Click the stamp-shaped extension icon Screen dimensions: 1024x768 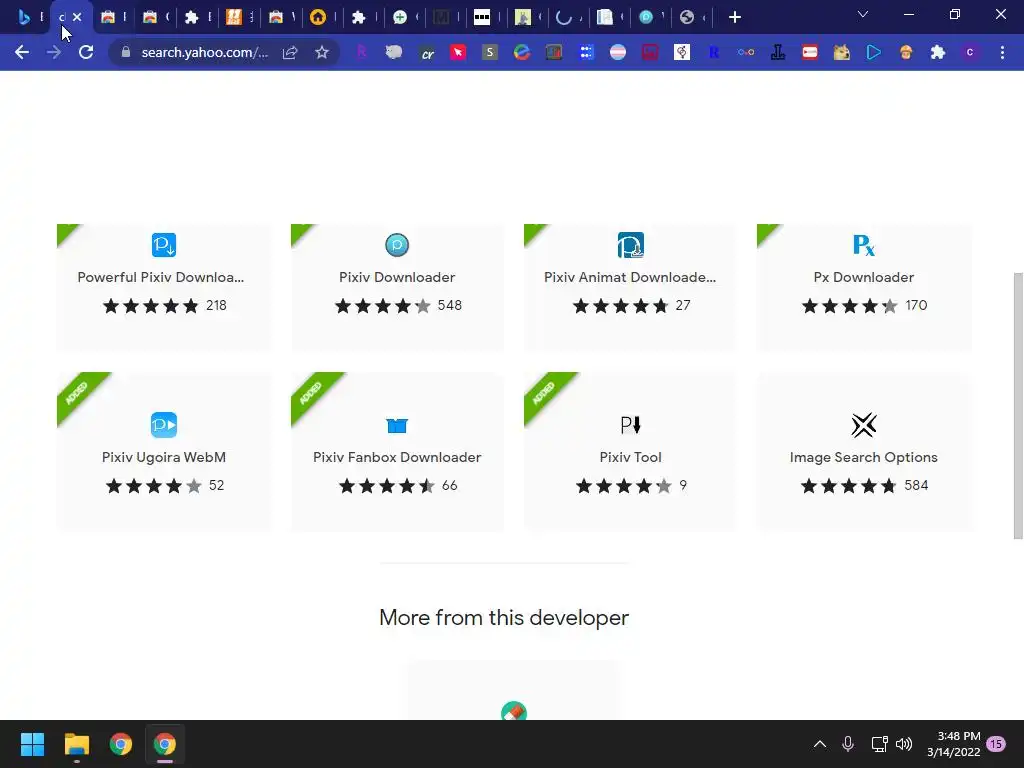778,52
